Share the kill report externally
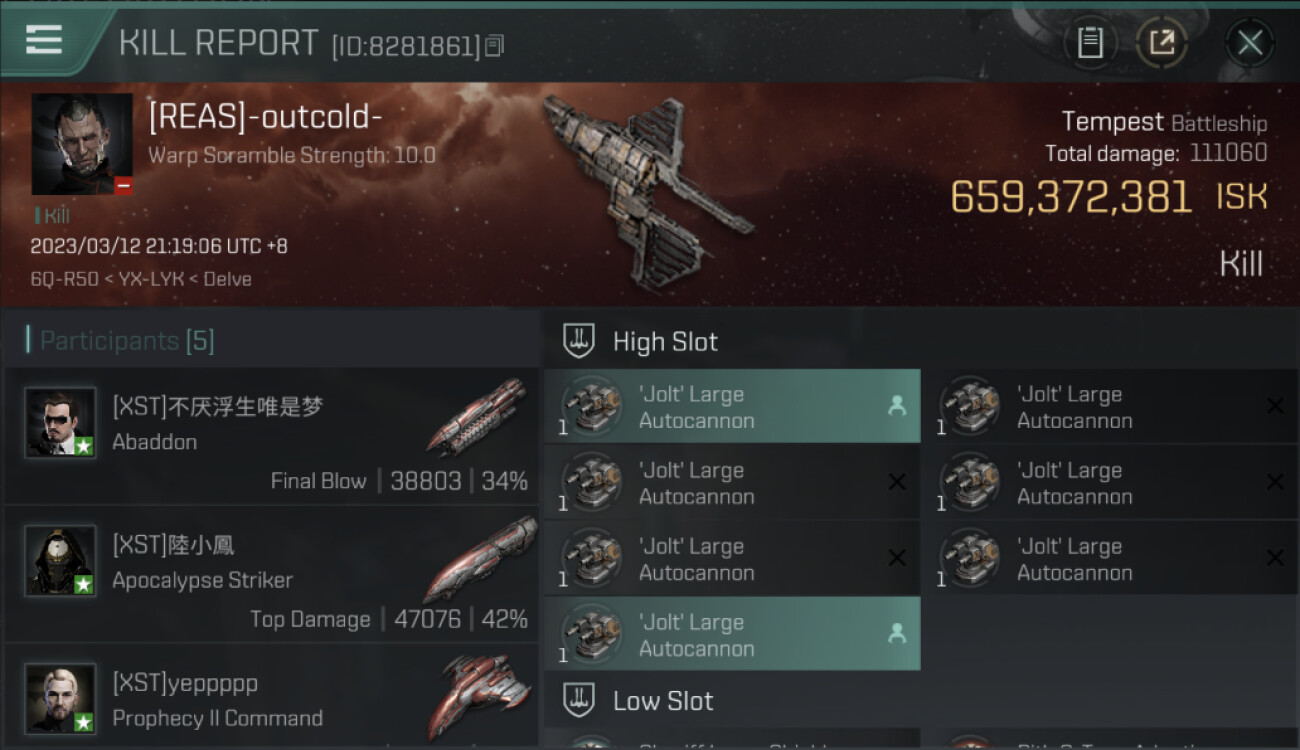The height and width of the screenshot is (750, 1300). (x=1162, y=43)
